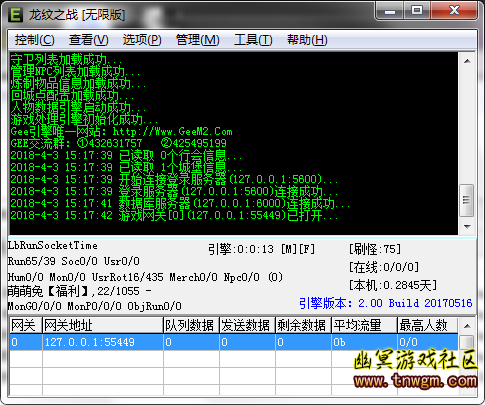The height and width of the screenshot is (405, 485).
Task: Open the 帮助(H) menu
Action: pyautogui.click(x=307, y=40)
